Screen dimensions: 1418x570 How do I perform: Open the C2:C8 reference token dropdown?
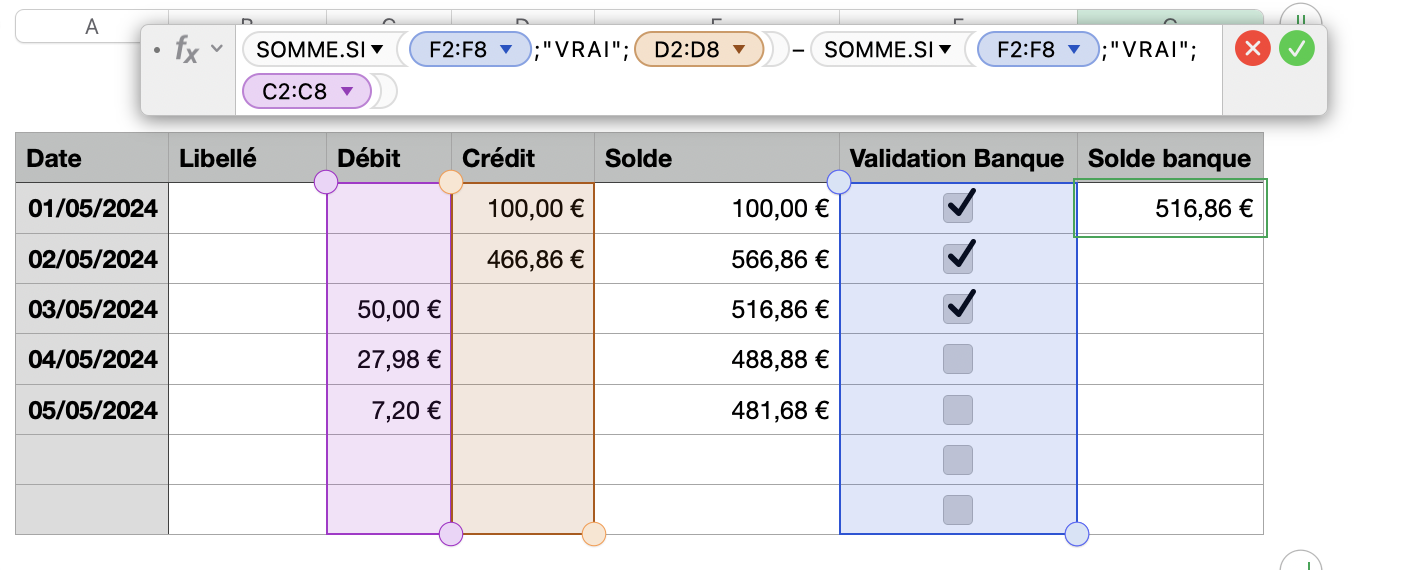pos(347,92)
